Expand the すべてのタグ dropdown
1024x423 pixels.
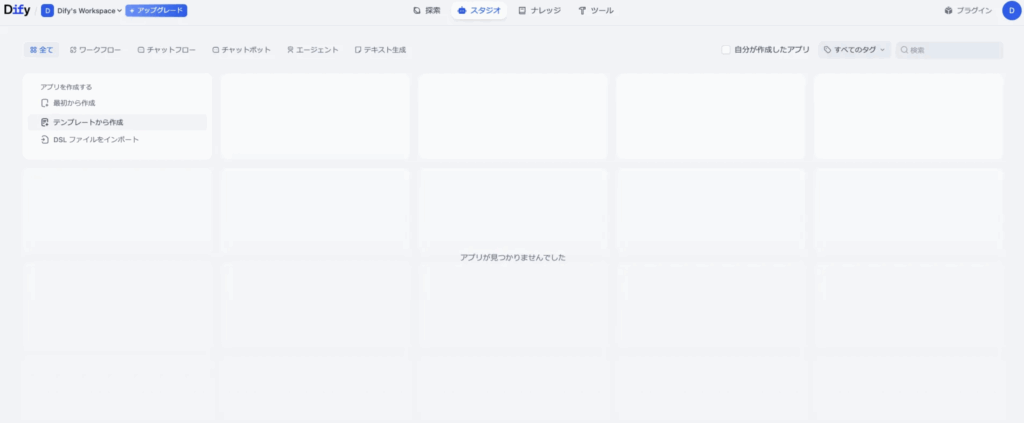[854, 49]
